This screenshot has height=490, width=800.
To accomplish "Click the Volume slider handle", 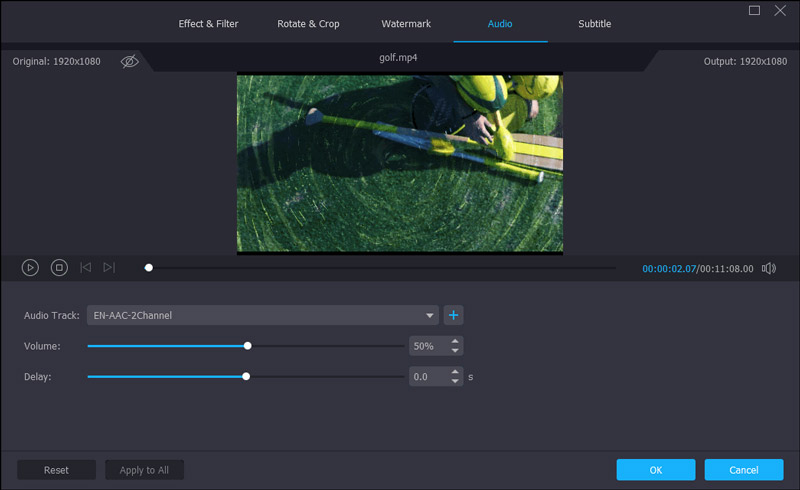I will coord(248,346).
